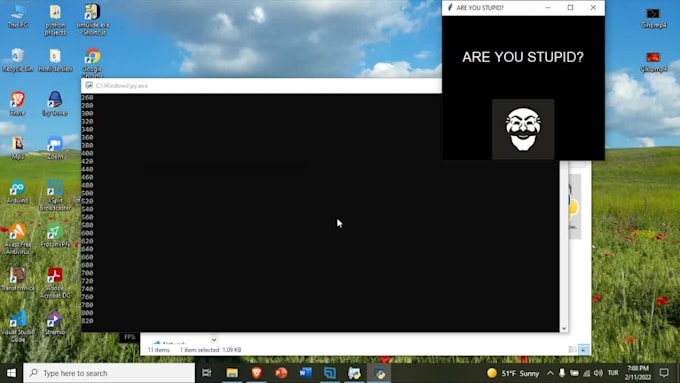Switch File Explorer to details view

click(572, 350)
